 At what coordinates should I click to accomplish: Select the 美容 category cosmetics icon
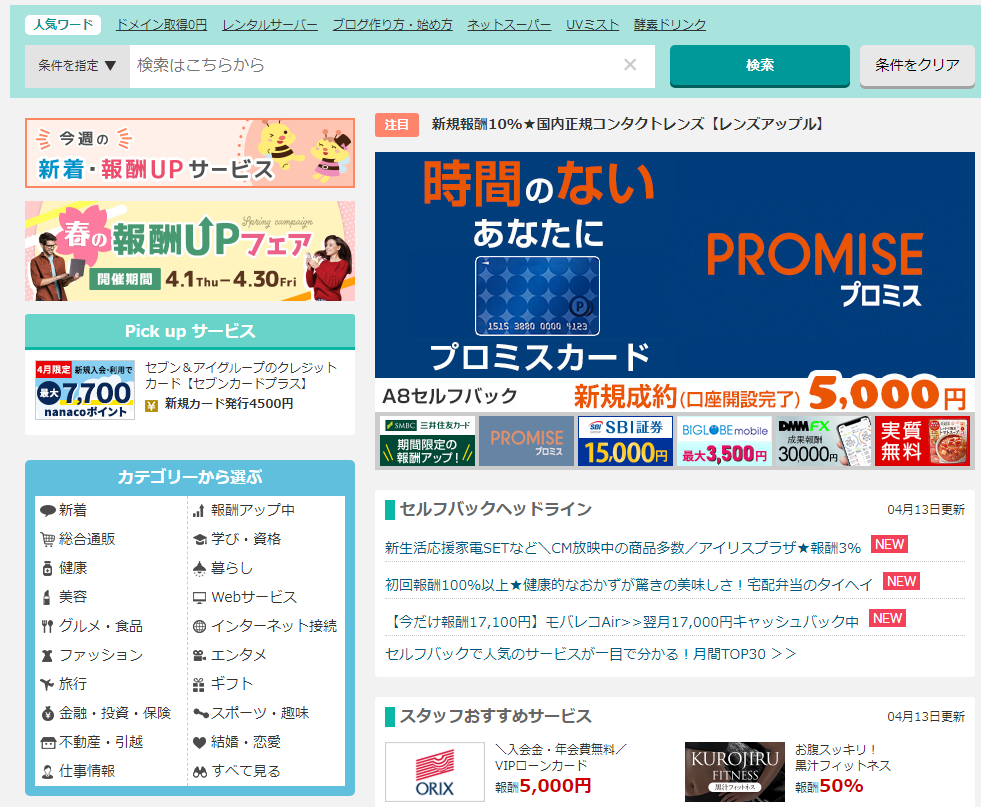coord(46,597)
